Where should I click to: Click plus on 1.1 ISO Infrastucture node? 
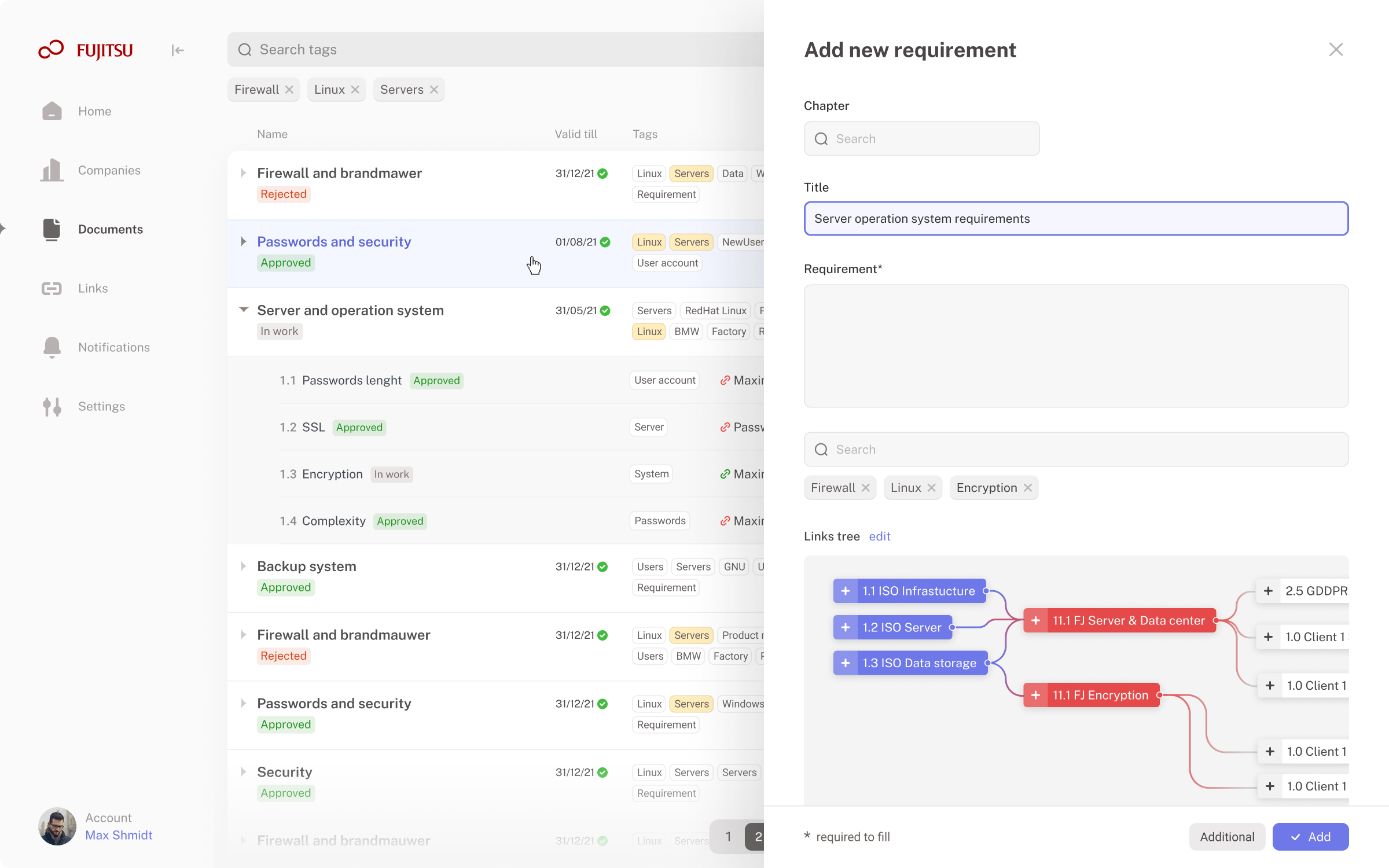[846, 591]
